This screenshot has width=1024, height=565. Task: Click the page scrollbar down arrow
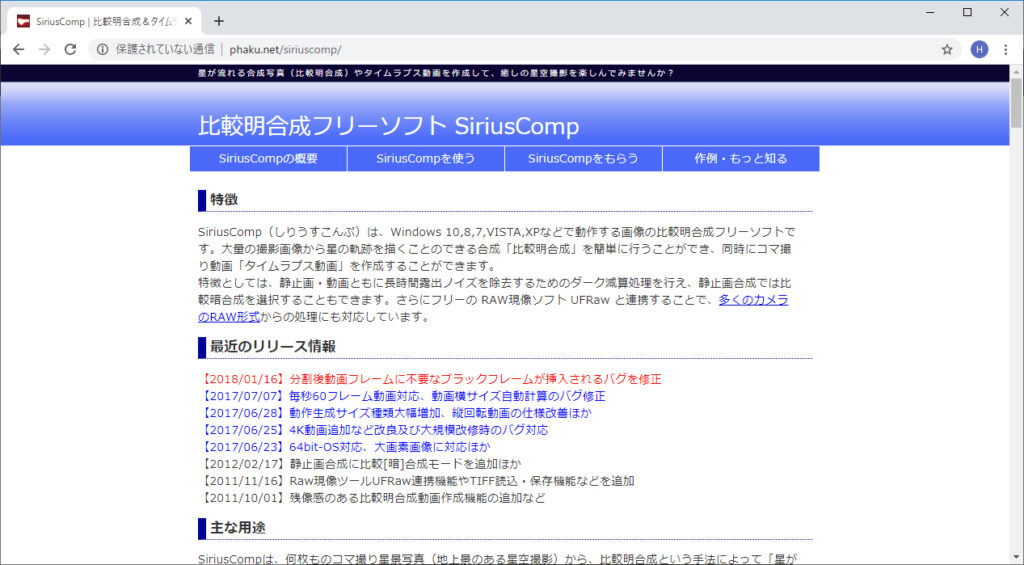click(1016, 558)
